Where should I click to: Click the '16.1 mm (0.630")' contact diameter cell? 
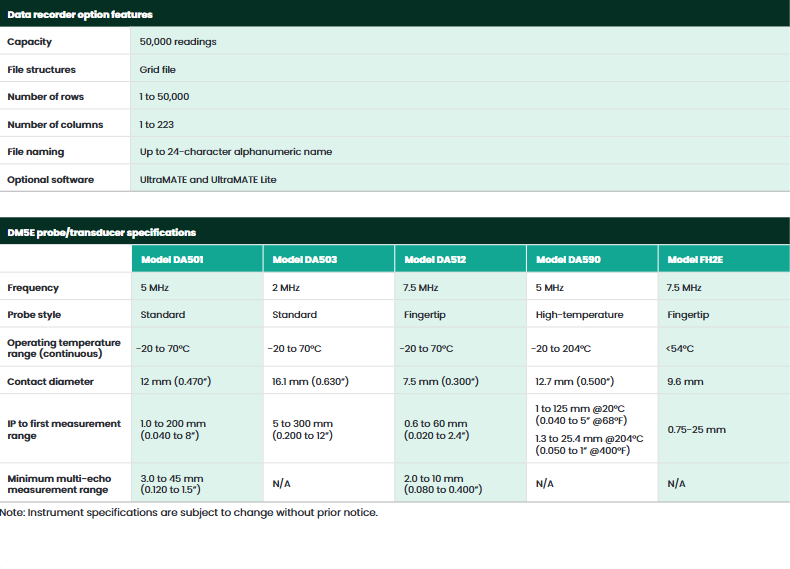tap(310, 381)
